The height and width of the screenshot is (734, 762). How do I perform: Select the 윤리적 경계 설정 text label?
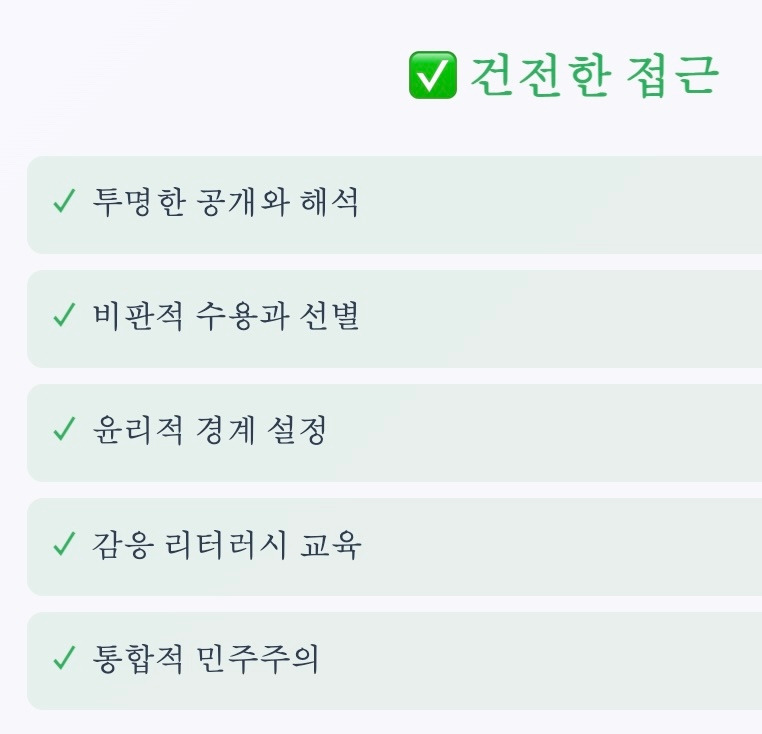[209, 430]
